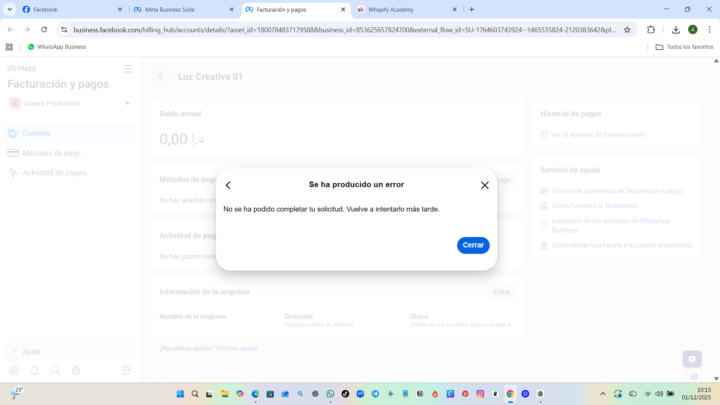The image size is (720, 405).
Task: Open Ayuda in the sidebar
Action: pos(70,352)
